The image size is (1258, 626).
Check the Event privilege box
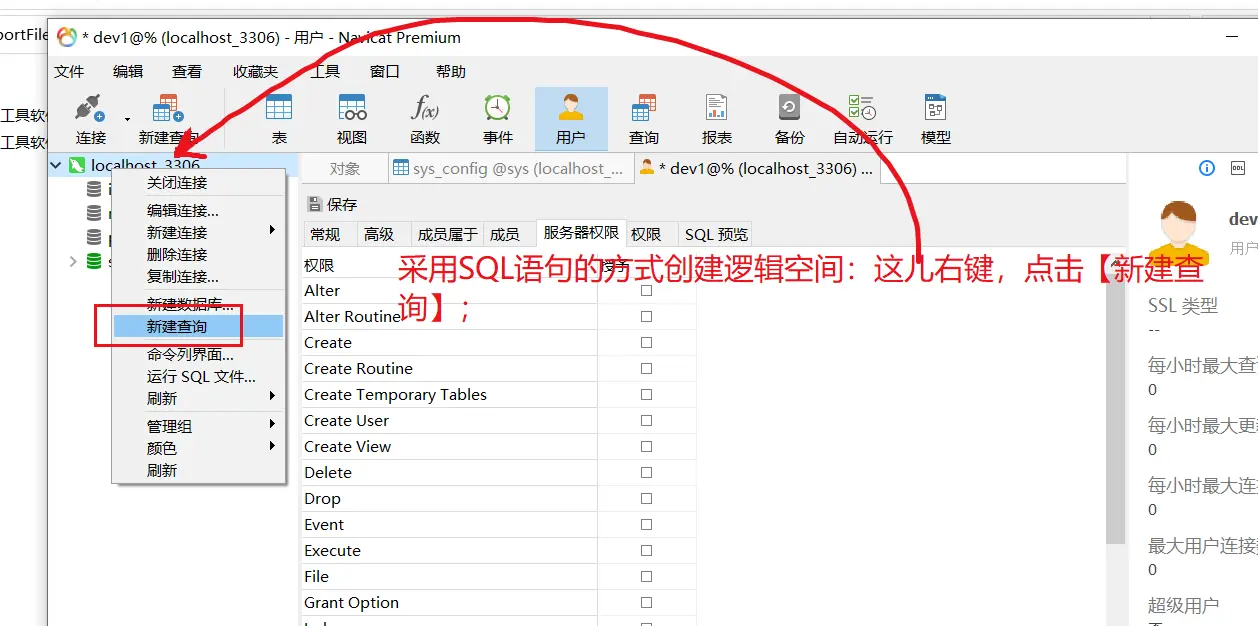point(646,524)
